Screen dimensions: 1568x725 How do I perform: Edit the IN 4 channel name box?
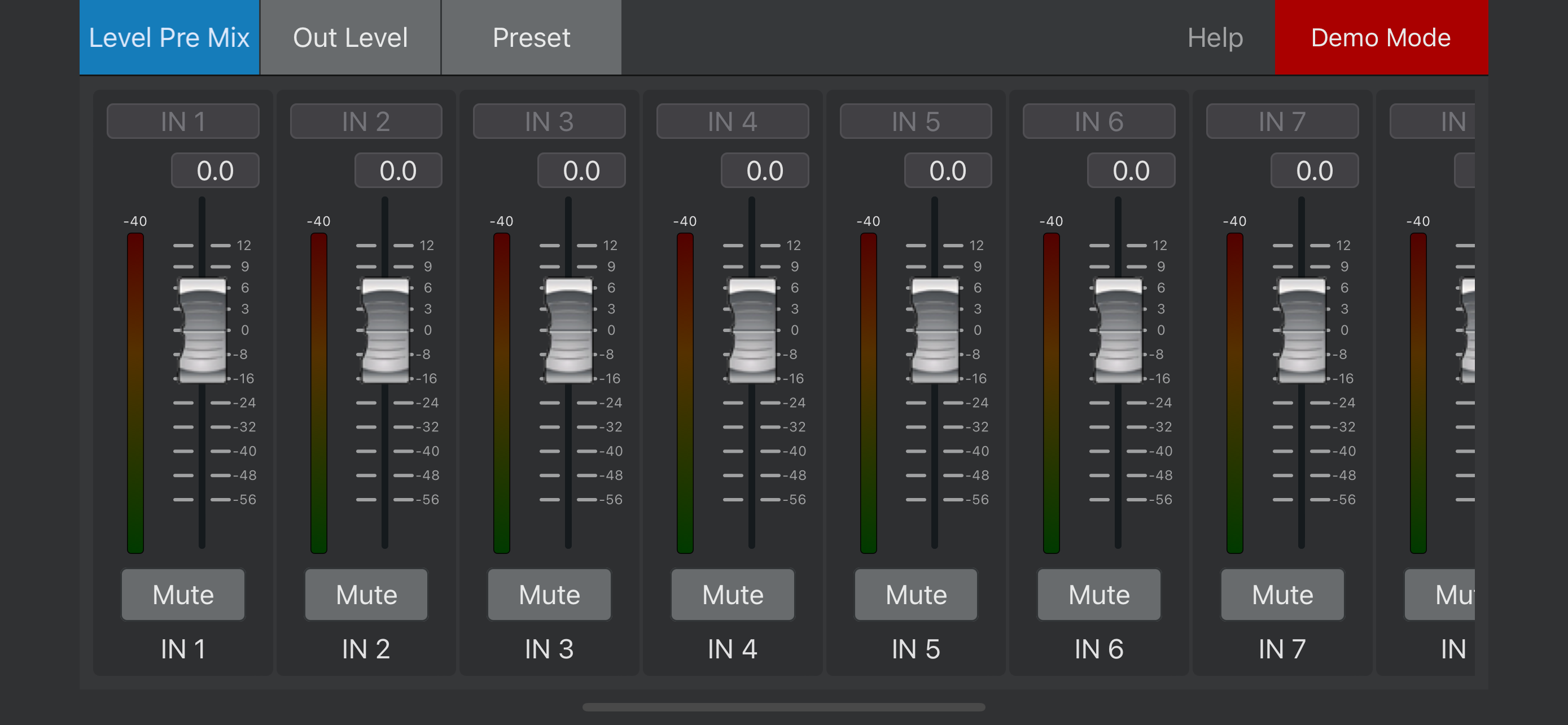[732, 121]
